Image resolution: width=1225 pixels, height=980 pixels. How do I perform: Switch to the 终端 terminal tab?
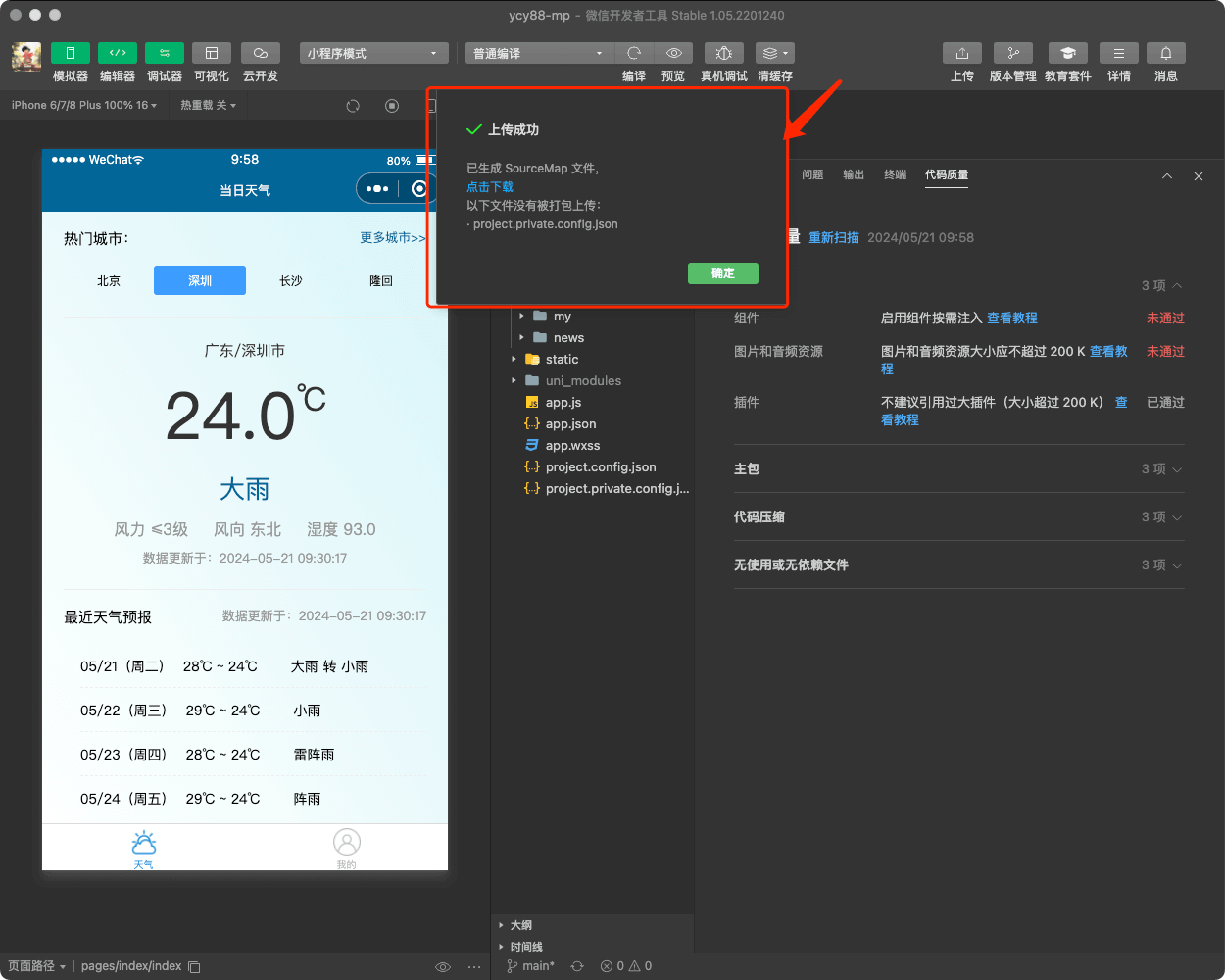895,174
